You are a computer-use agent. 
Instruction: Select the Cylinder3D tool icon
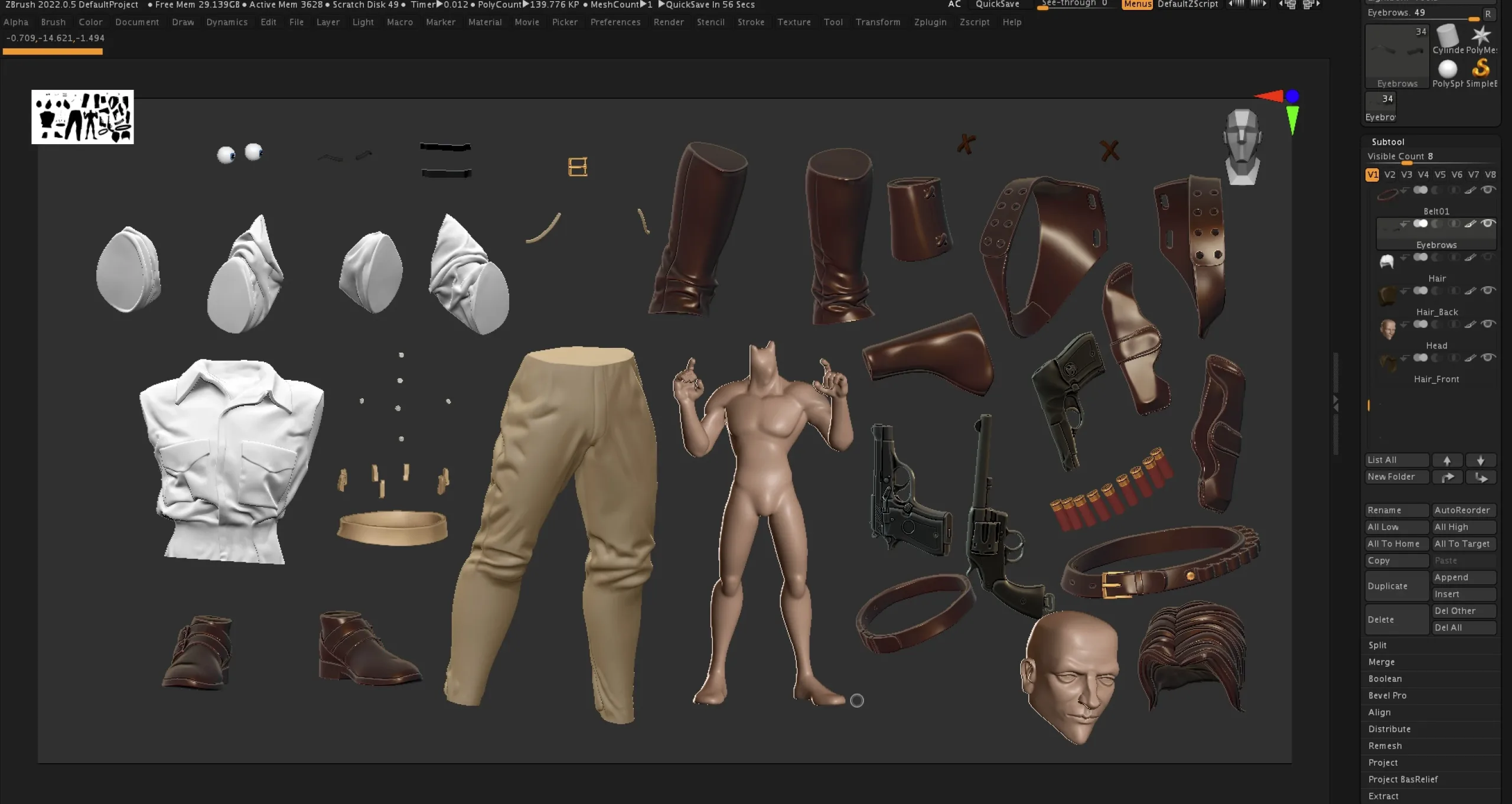click(x=1447, y=37)
